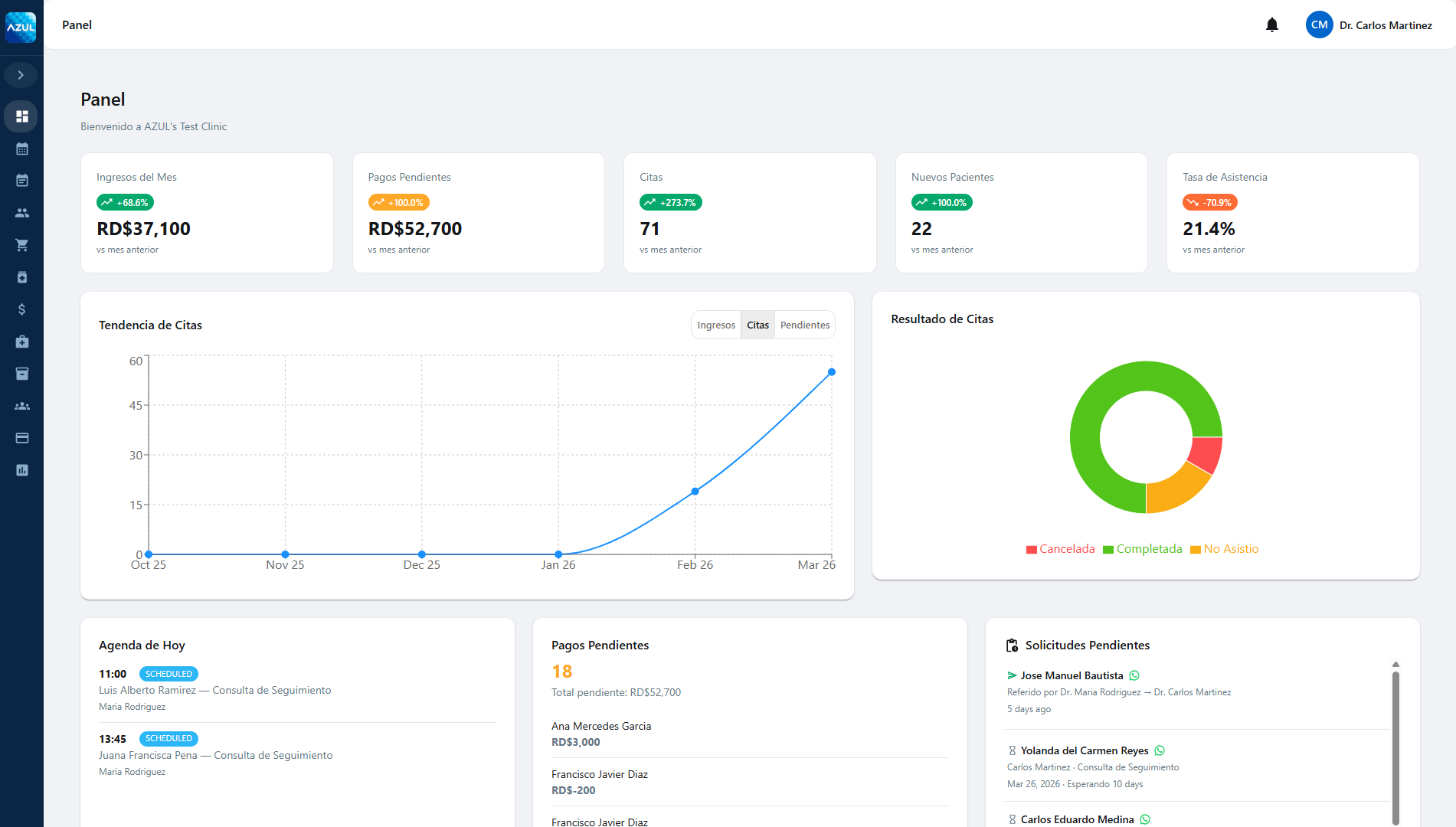Open the dollar sign billing icon
1456x827 pixels.
[21, 309]
